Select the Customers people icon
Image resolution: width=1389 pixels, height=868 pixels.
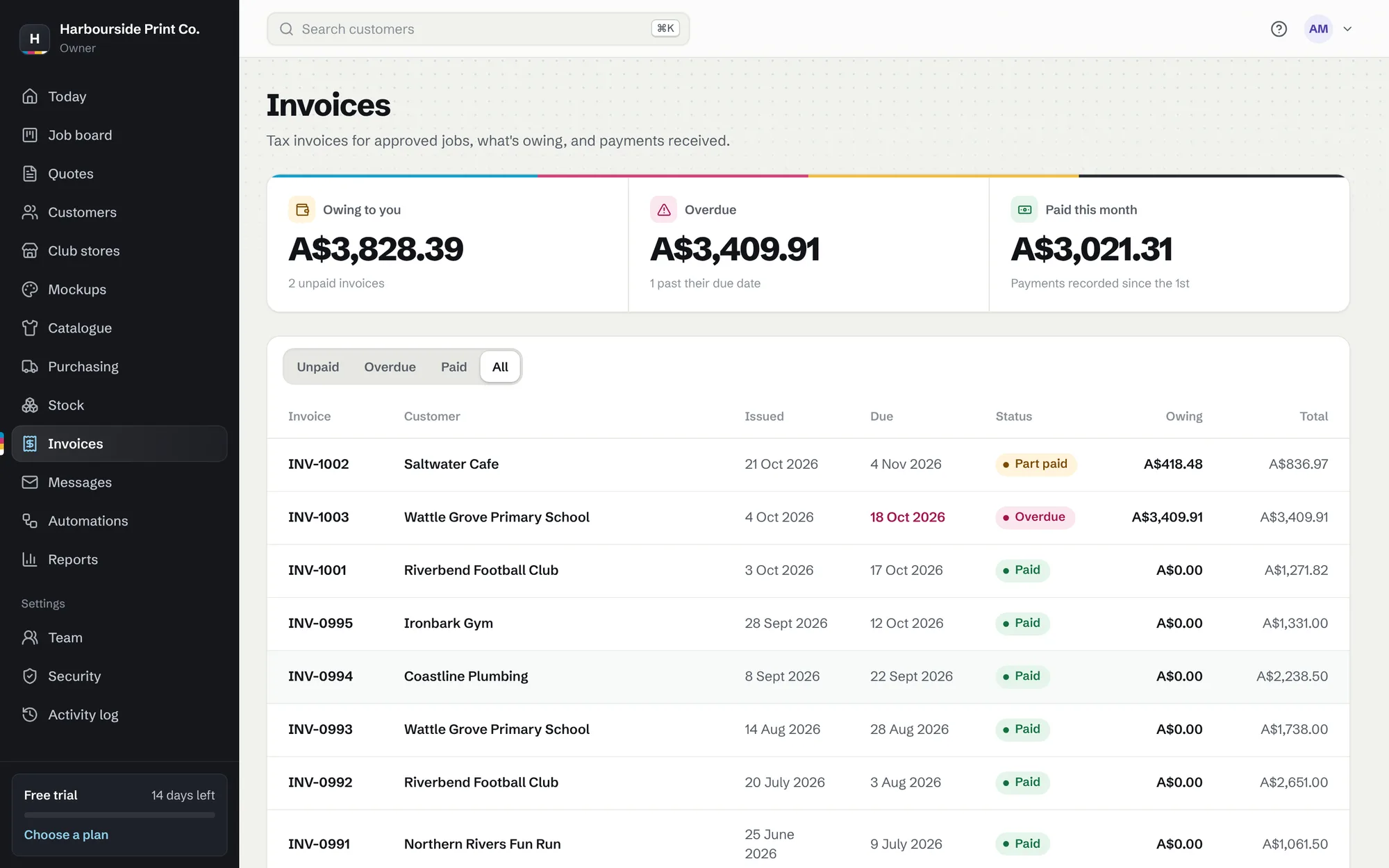pos(30,212)
